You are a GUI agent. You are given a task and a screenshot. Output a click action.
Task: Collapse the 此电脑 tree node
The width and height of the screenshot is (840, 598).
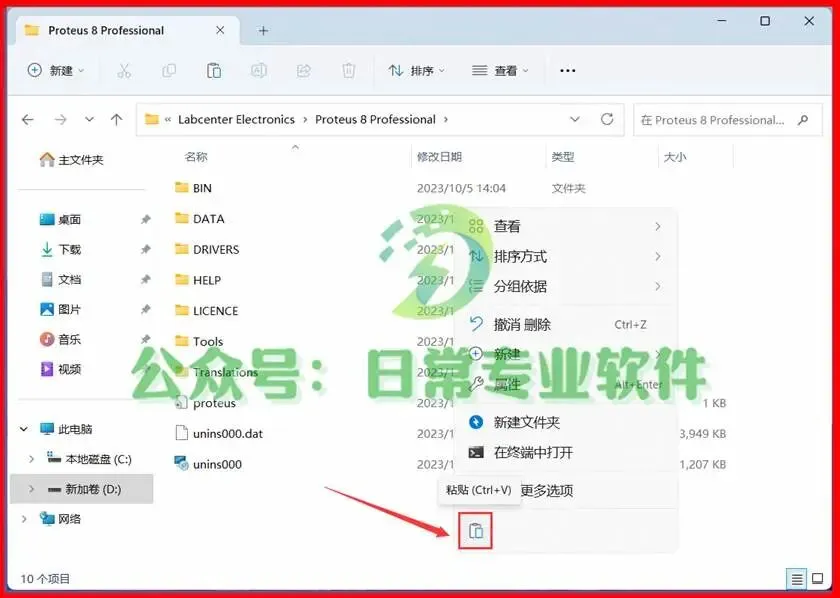click(24, 429)
